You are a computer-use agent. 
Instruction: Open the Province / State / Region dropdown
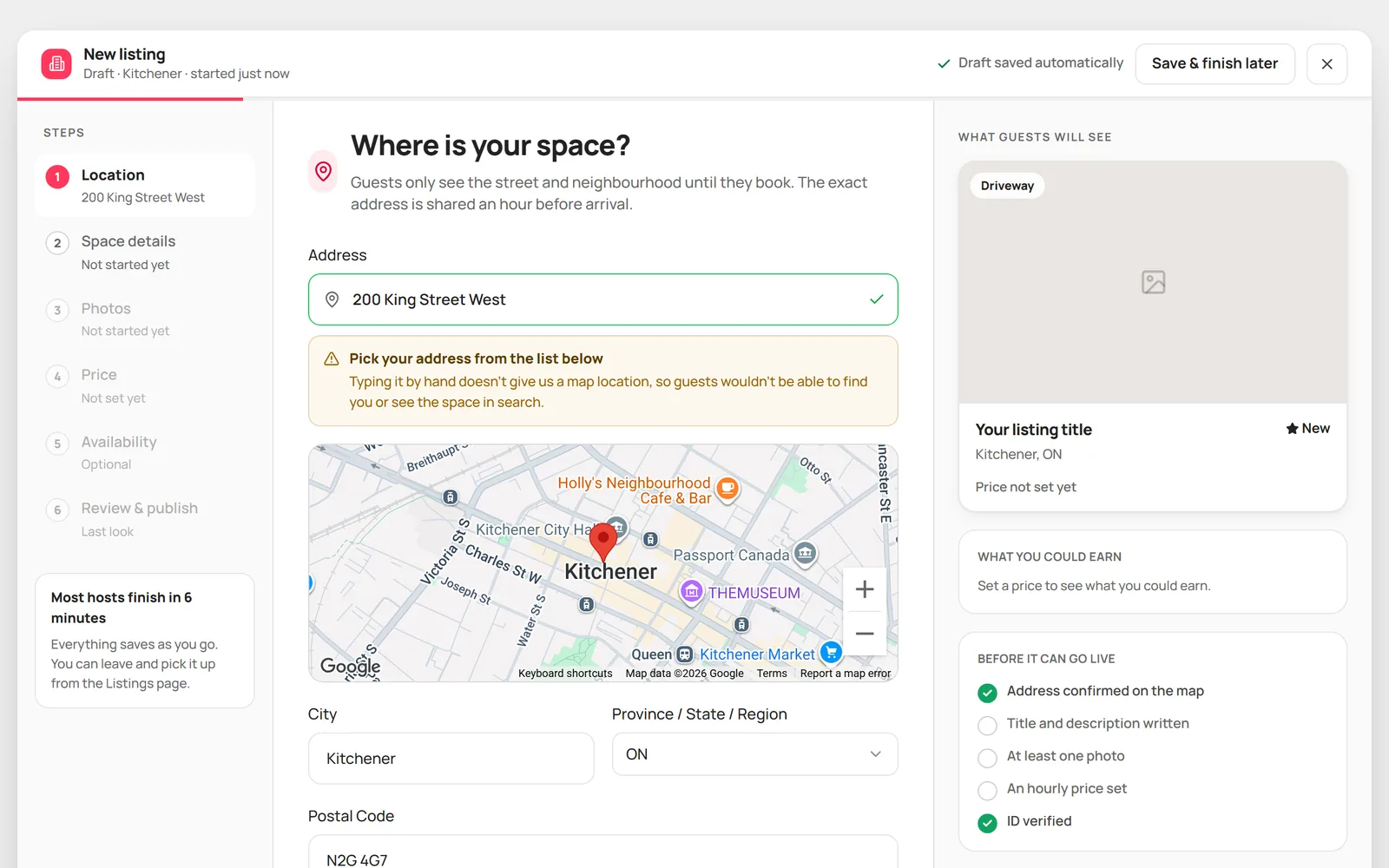(x=754, y=754)
